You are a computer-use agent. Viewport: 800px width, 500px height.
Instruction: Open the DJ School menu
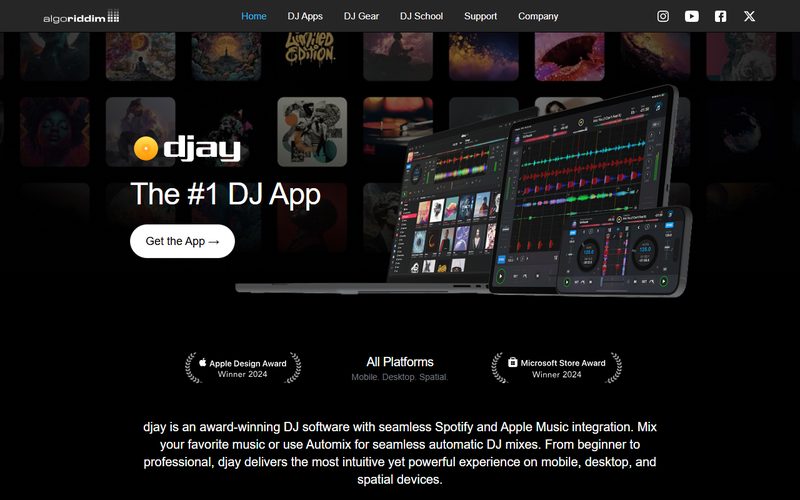tap(421, 16)
